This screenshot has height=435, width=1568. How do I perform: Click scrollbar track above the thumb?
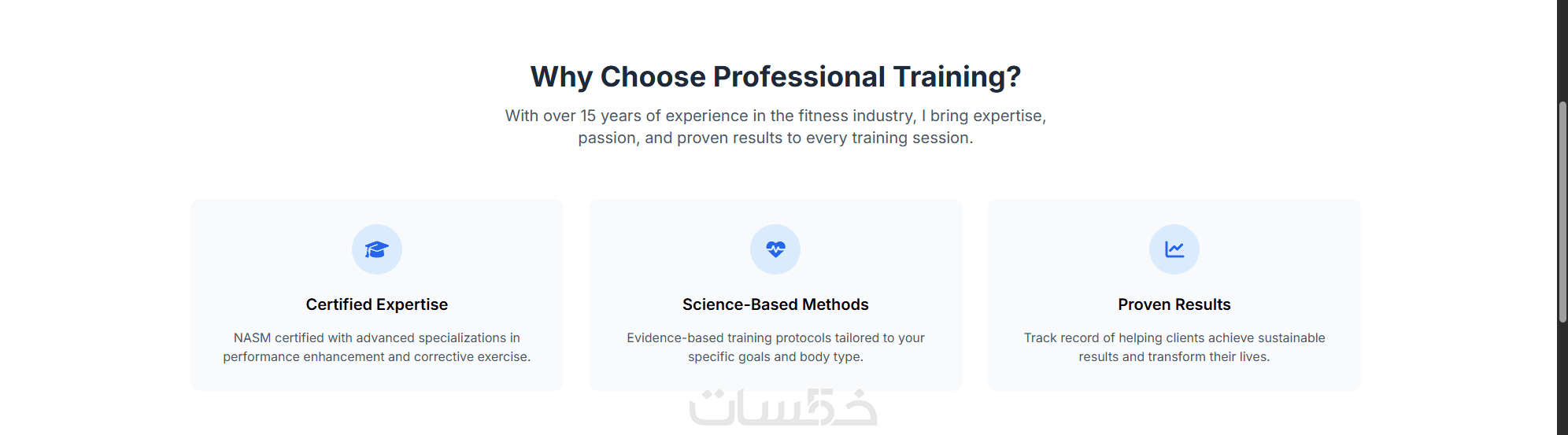pos(1562,47)
